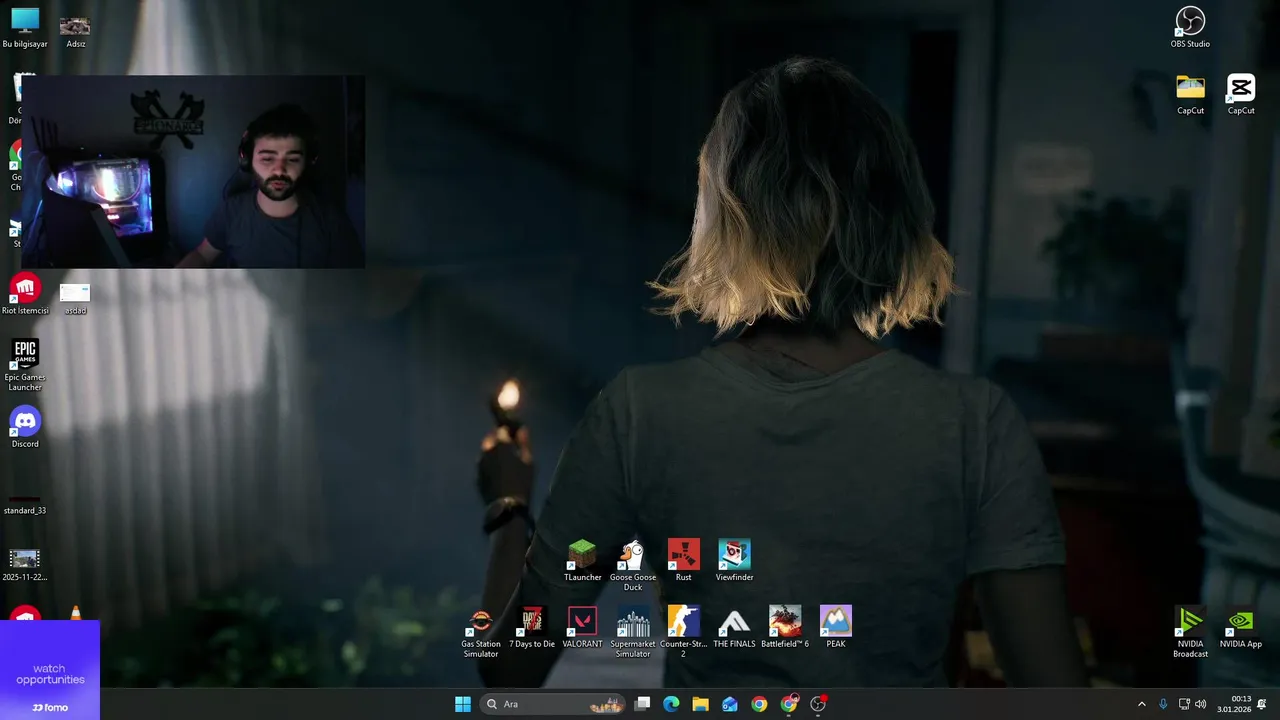Select THE FINALS desktop icon
Viewport: 1280px width, 720px height.
click(x=734, y=628)
